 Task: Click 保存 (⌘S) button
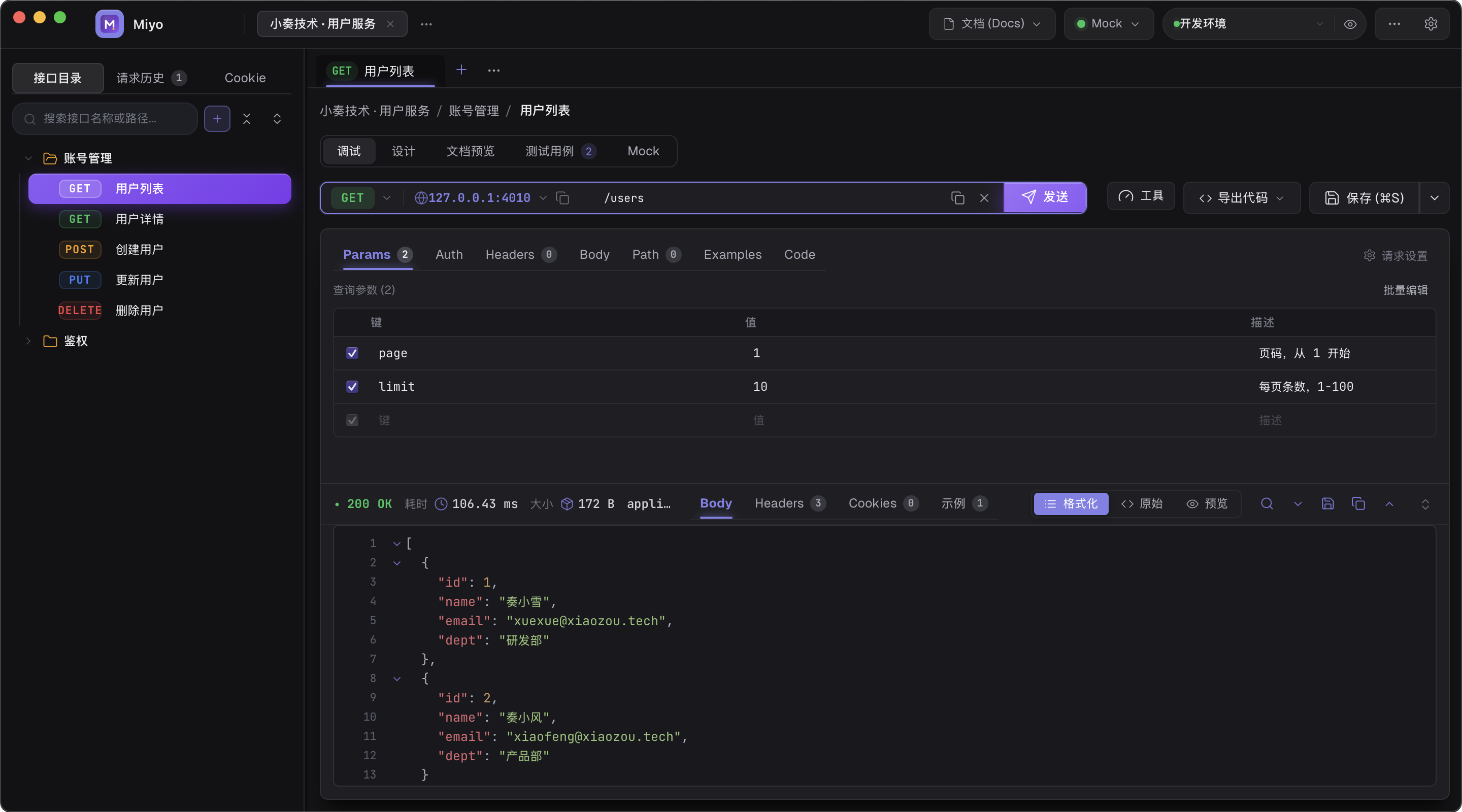point(1364,197)
